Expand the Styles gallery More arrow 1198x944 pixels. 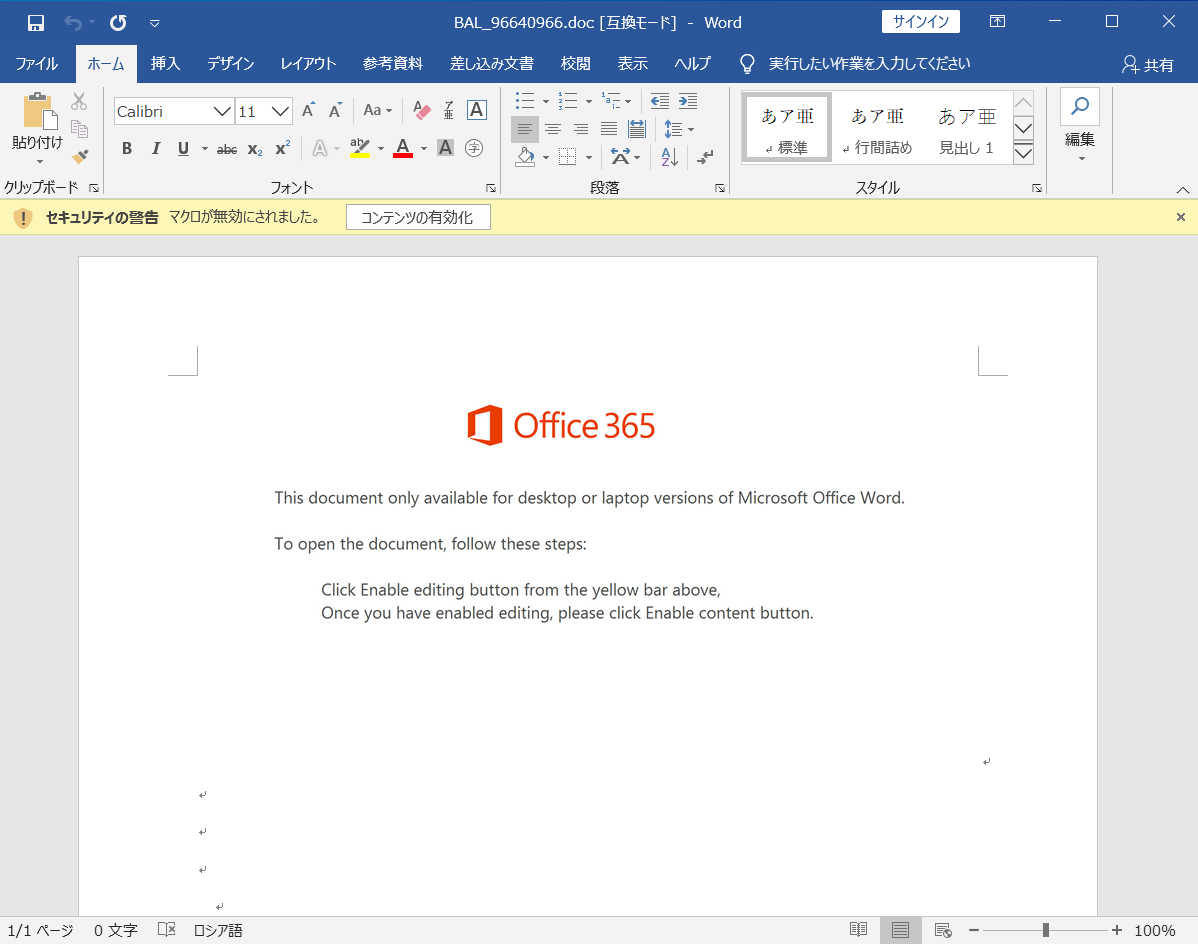click(x=1023, y=154)
